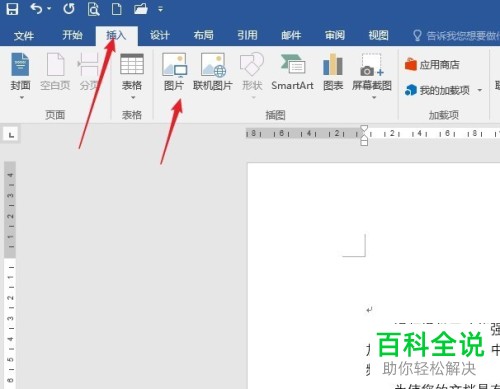The width and height of the screenshot is (500, 389).
Task: Expand the 封面 dropdown arrow
Action: pyautogui.click(x=22, y=98)
